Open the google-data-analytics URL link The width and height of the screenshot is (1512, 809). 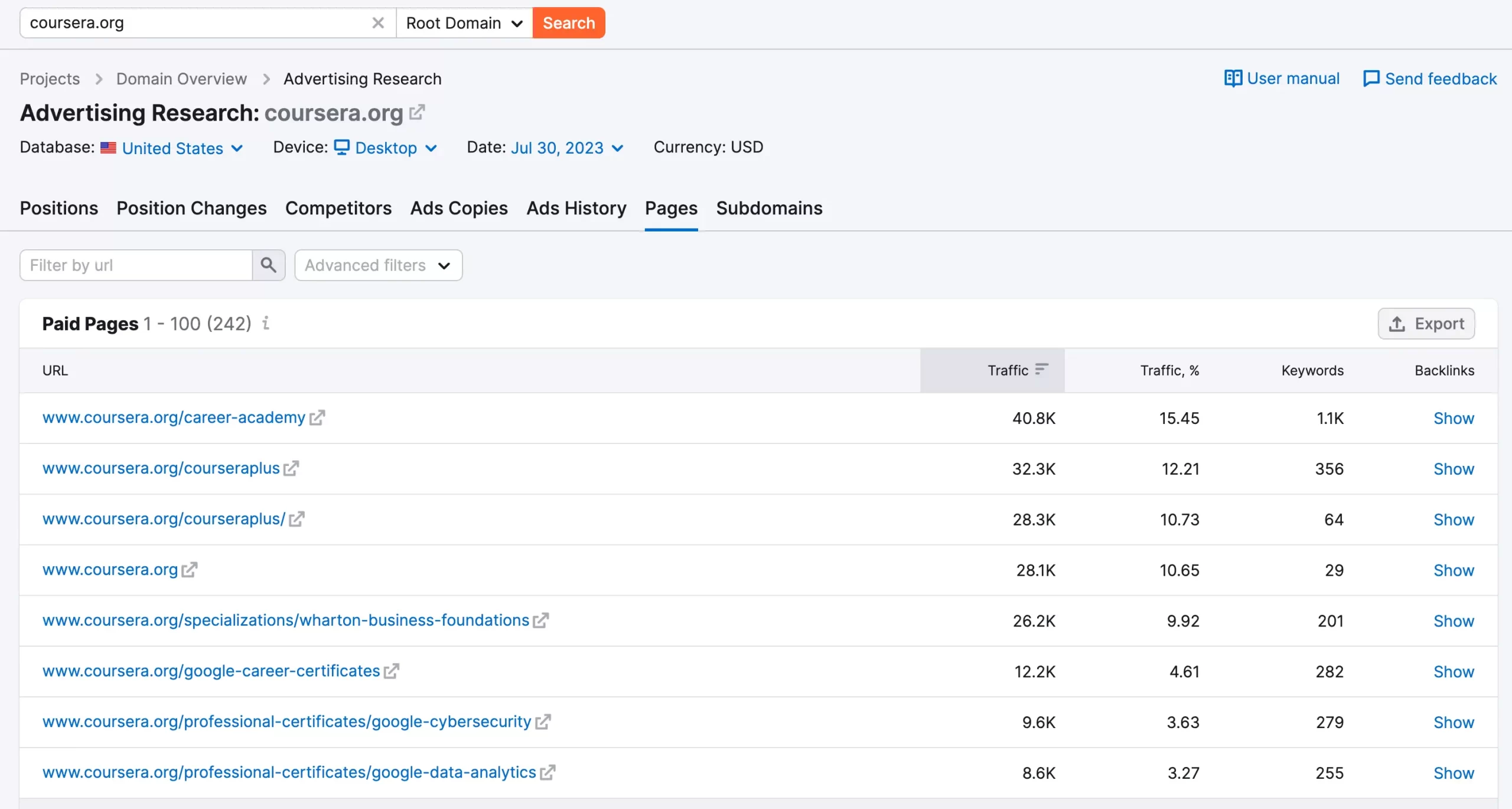click(x=289, y=773)
